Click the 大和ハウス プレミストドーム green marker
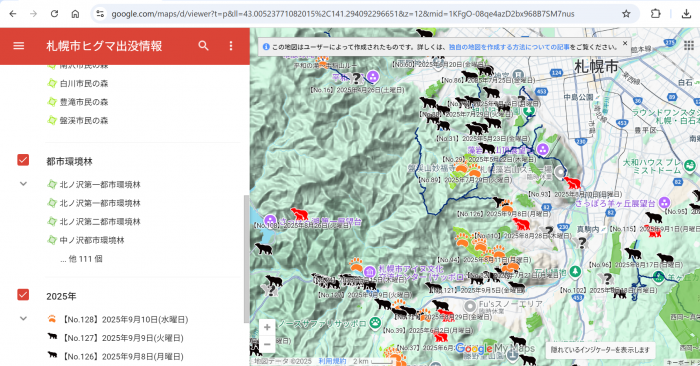Image resolution: width=700 pixels, height=366 pixels. [x=690, y=166]
